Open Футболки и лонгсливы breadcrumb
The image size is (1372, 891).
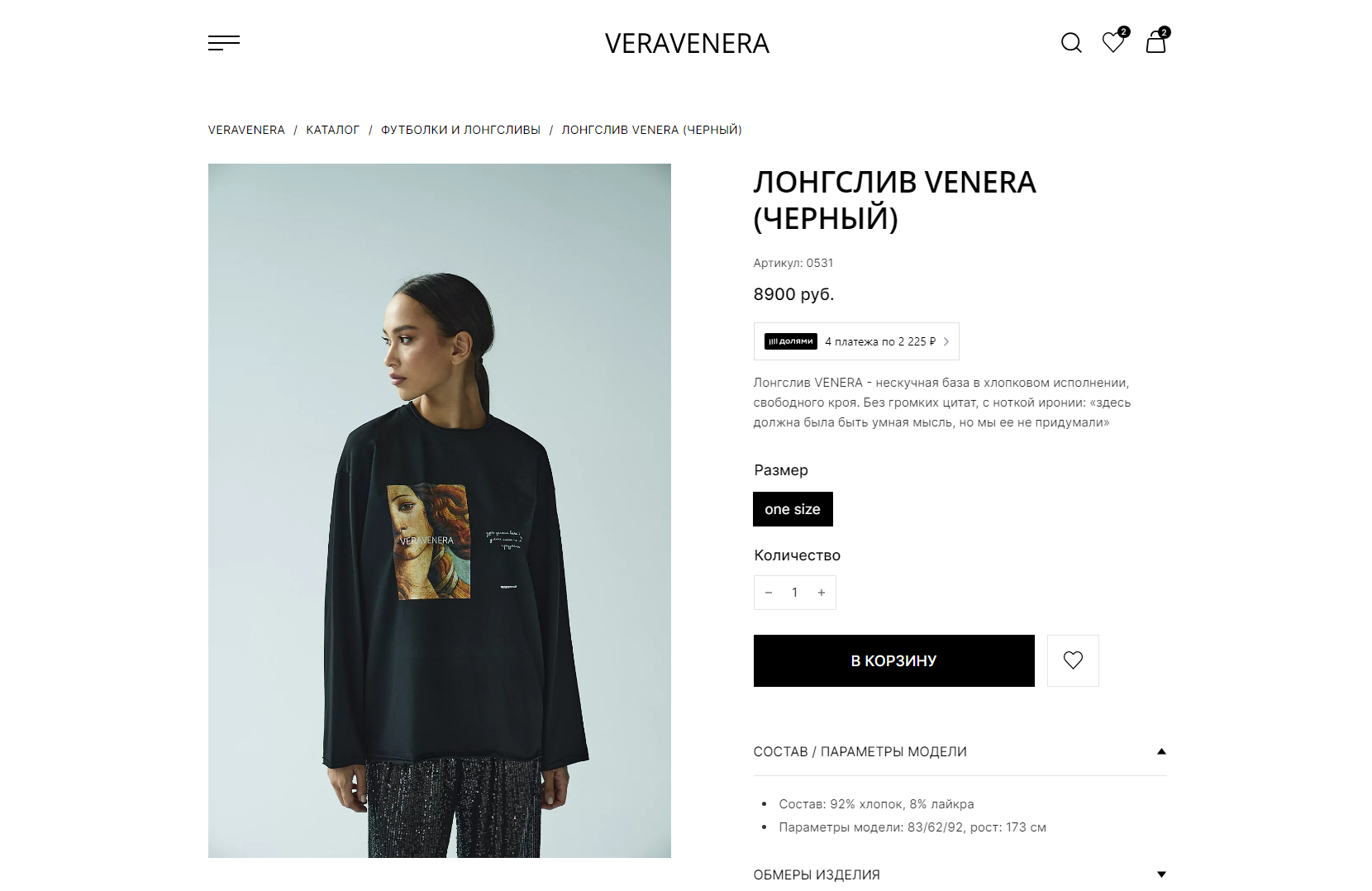(460, 130)
